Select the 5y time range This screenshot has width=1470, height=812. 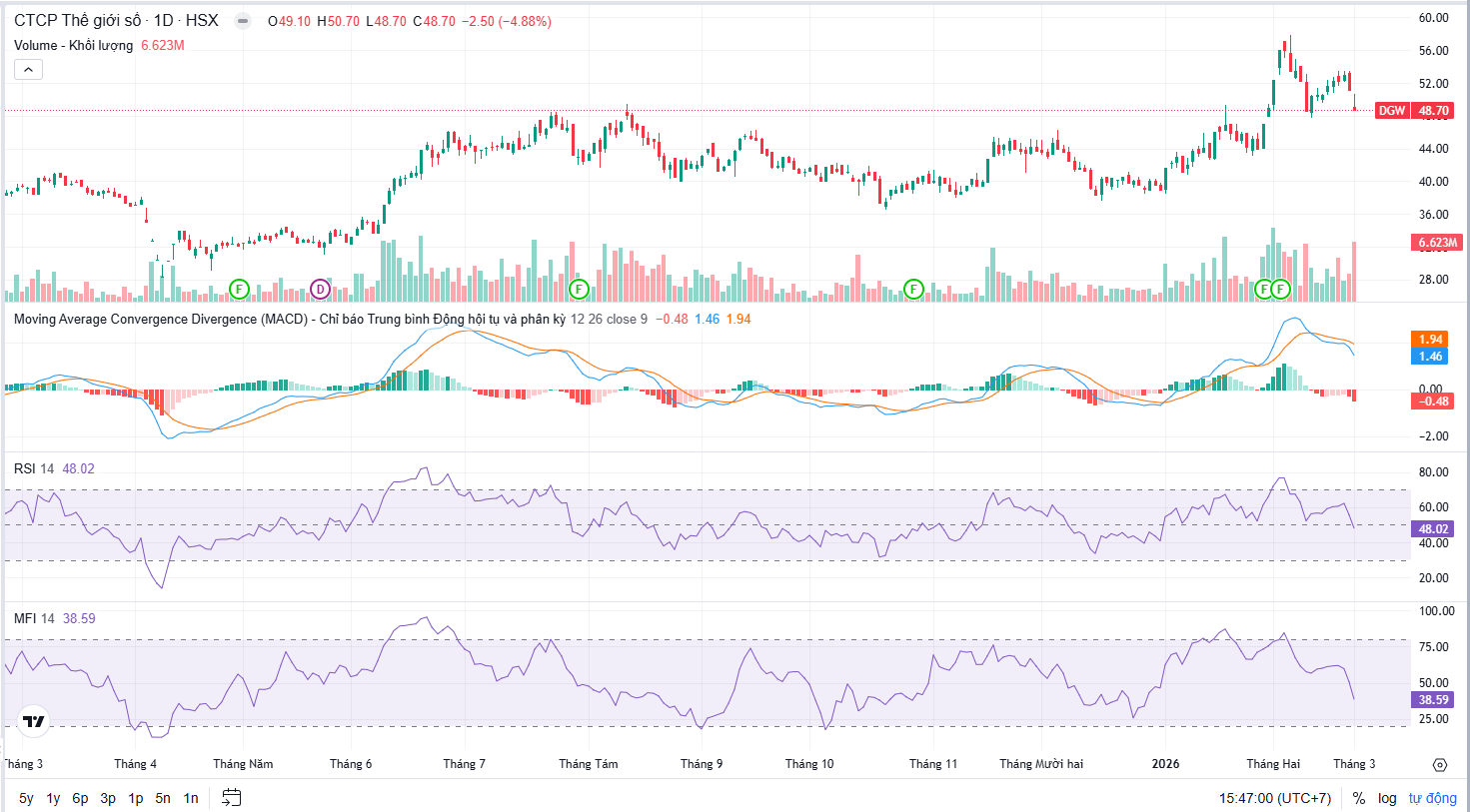[26, 798]
